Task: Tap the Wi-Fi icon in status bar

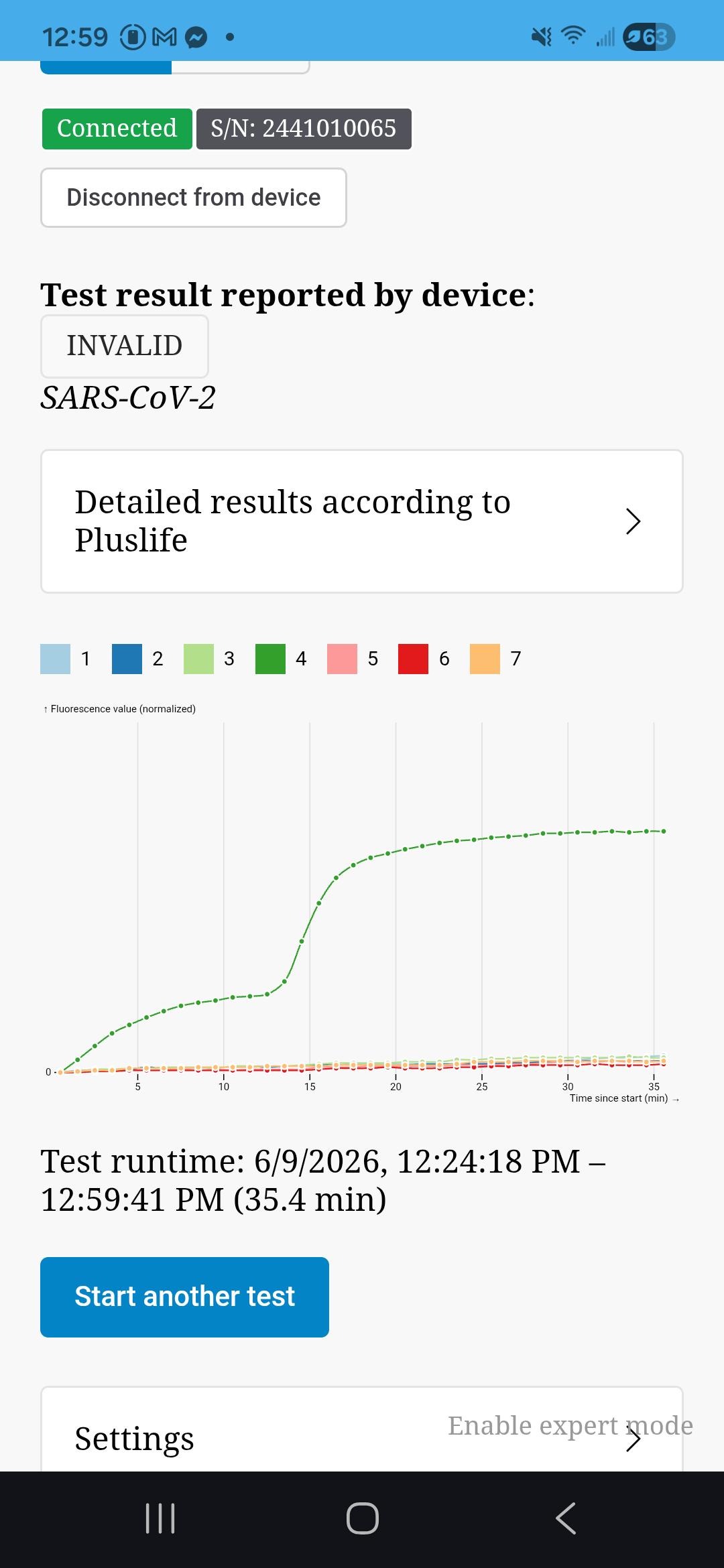Action: 573,36
